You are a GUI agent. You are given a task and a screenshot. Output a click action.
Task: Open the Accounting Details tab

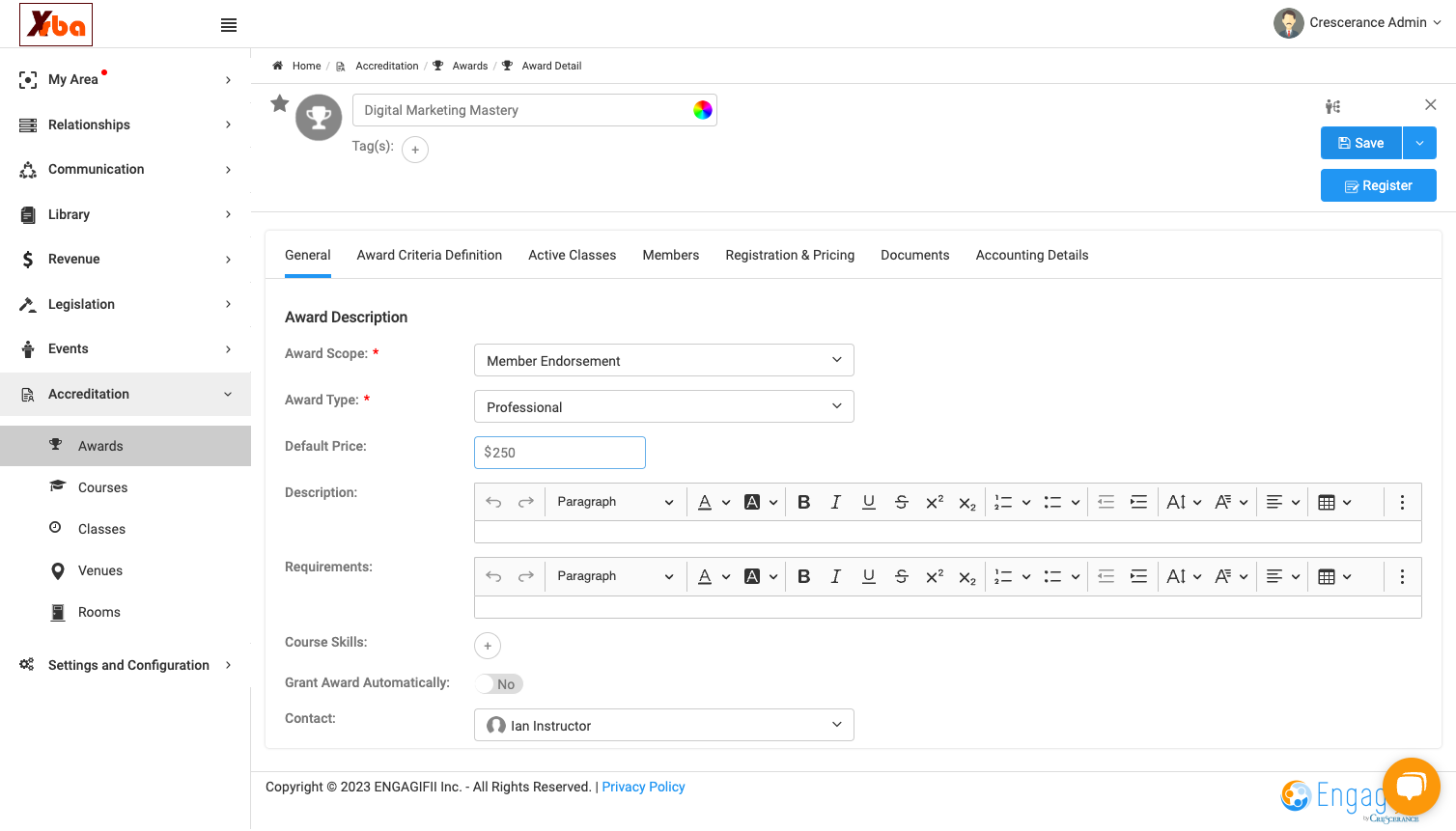1032,255
